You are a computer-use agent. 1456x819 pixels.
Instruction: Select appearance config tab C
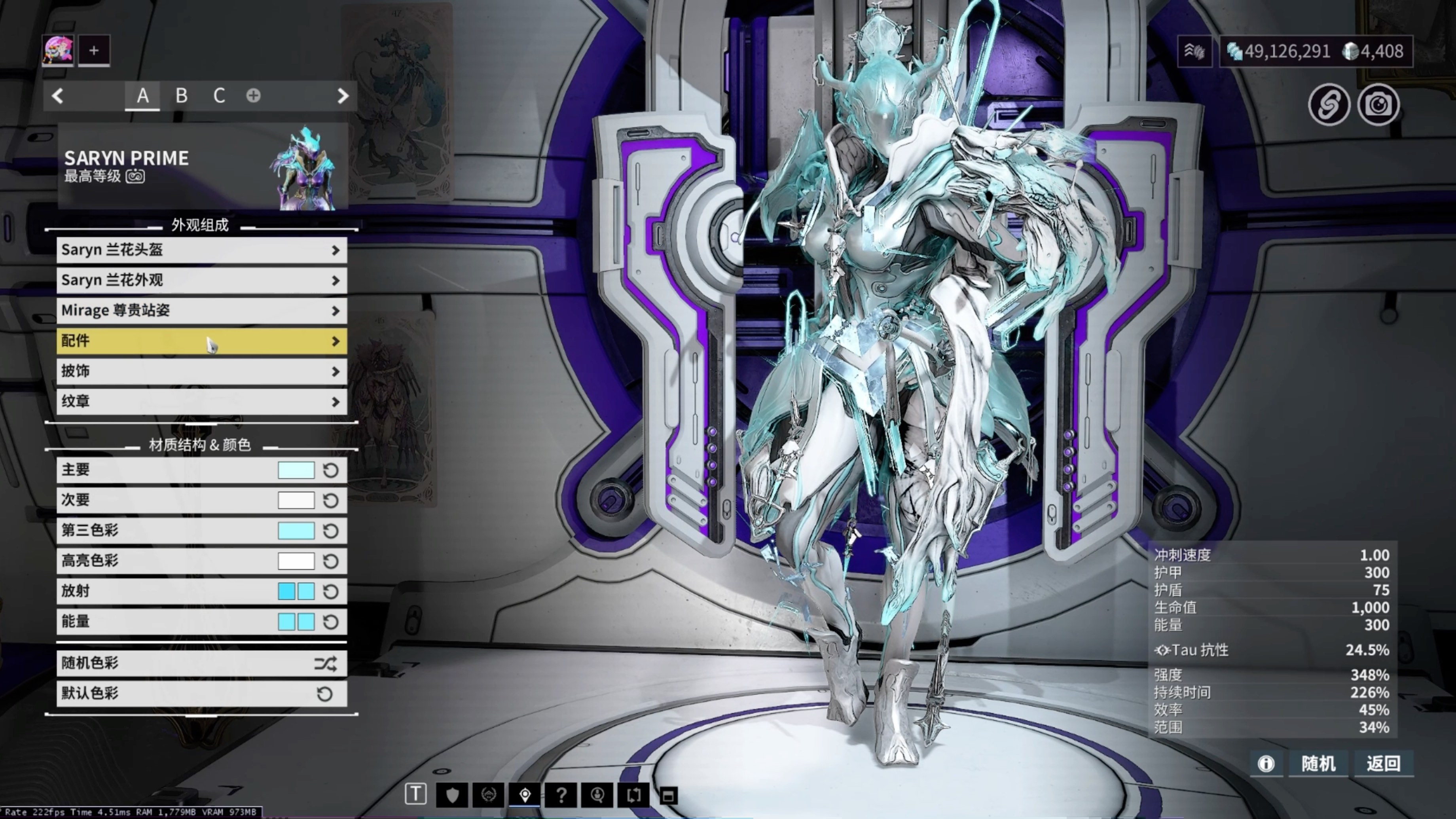click(x=219, y=95)
